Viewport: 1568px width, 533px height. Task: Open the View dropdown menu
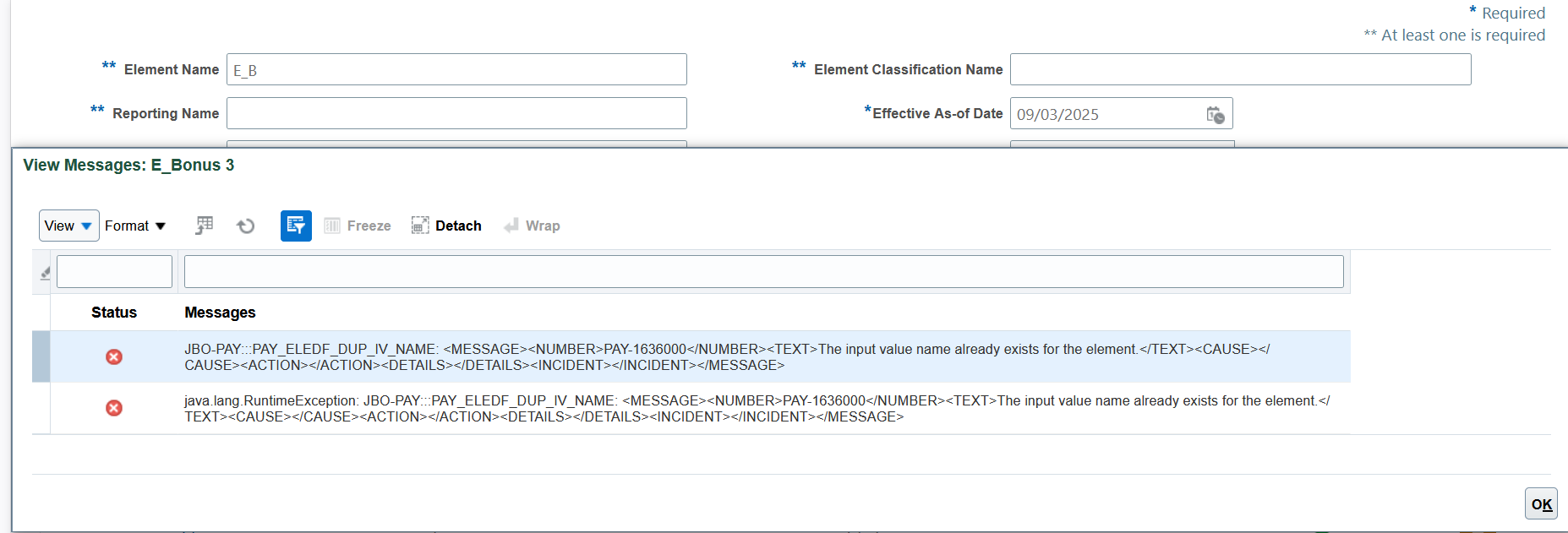[x=69, y=226]
